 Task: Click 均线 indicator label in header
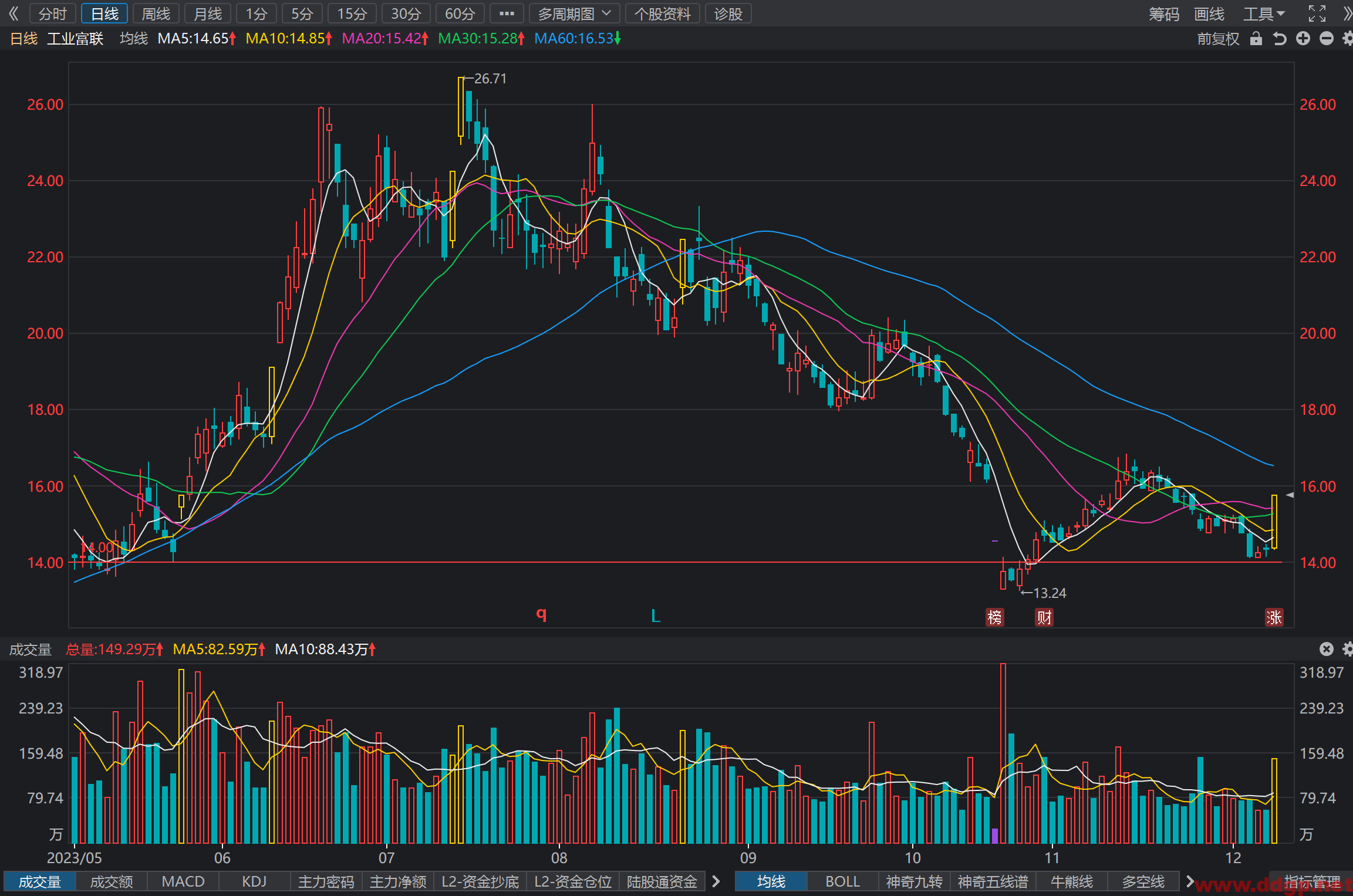134,39
